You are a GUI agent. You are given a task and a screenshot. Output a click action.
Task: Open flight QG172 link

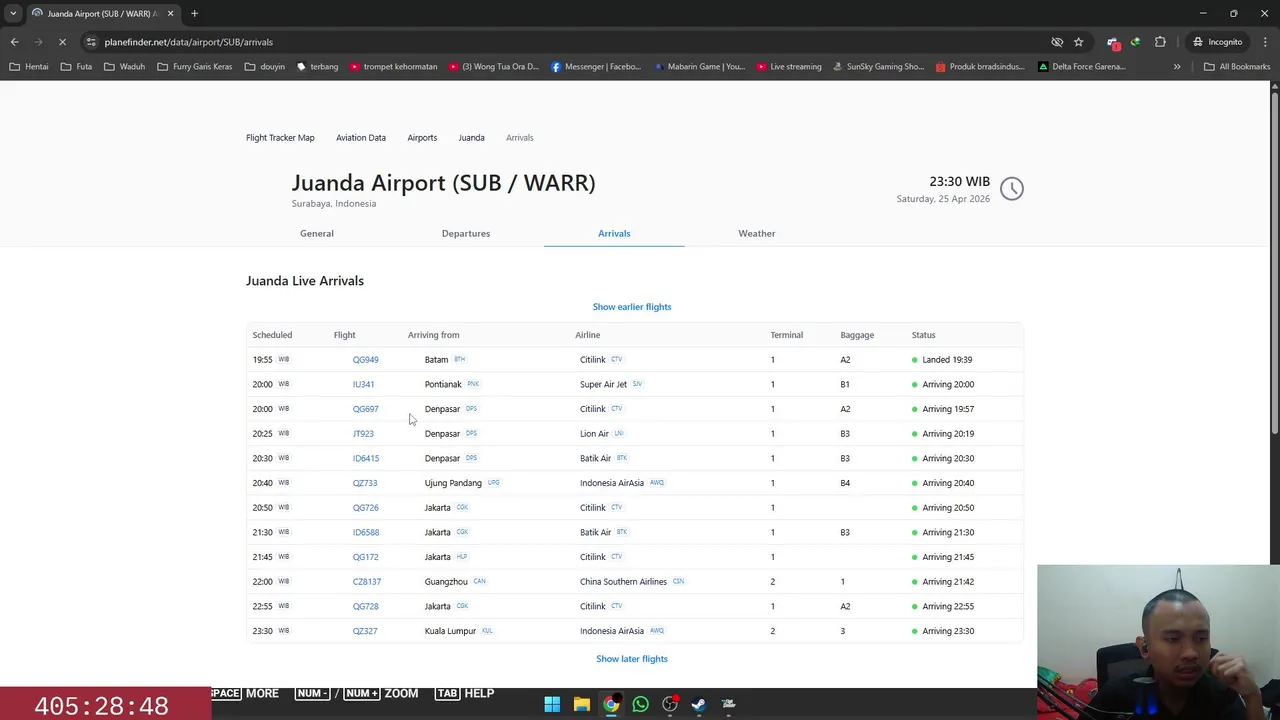tap(365, 557)
